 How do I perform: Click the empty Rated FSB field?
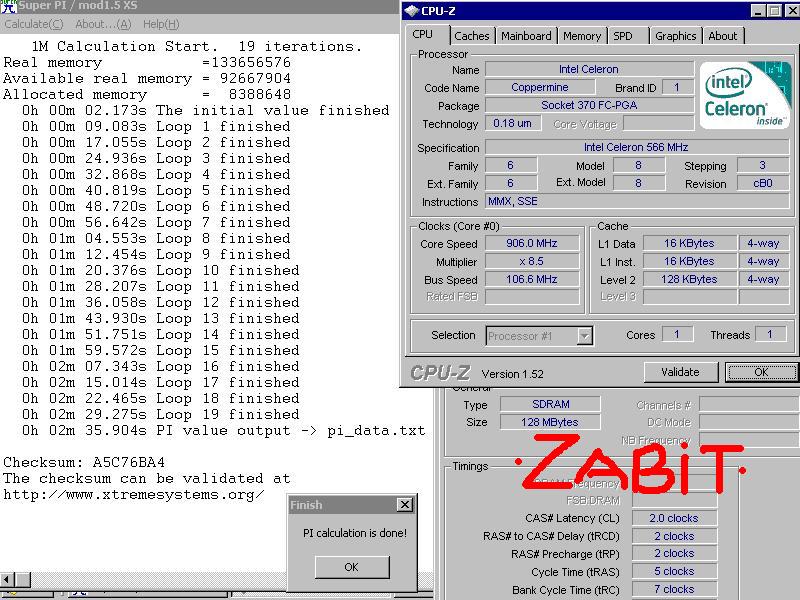pos(532,296)
